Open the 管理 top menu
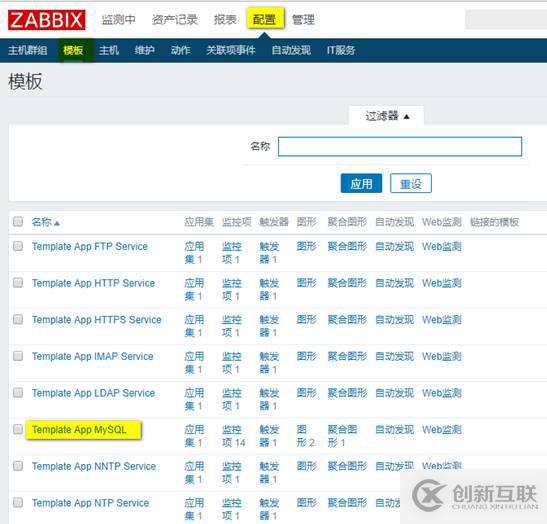The image size is (547, 524). click(303, 20)
